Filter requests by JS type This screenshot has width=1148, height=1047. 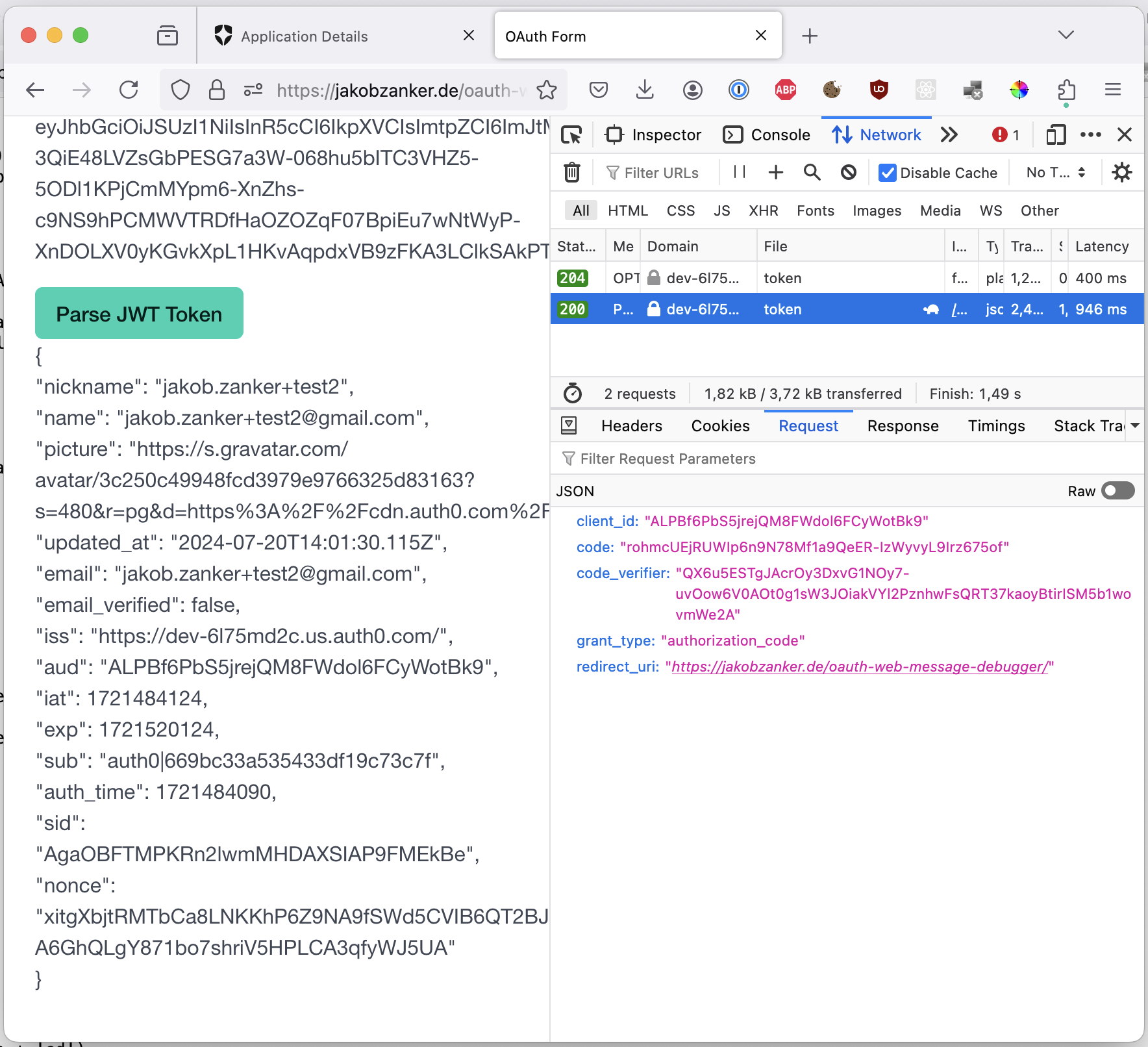pos(721,211)
